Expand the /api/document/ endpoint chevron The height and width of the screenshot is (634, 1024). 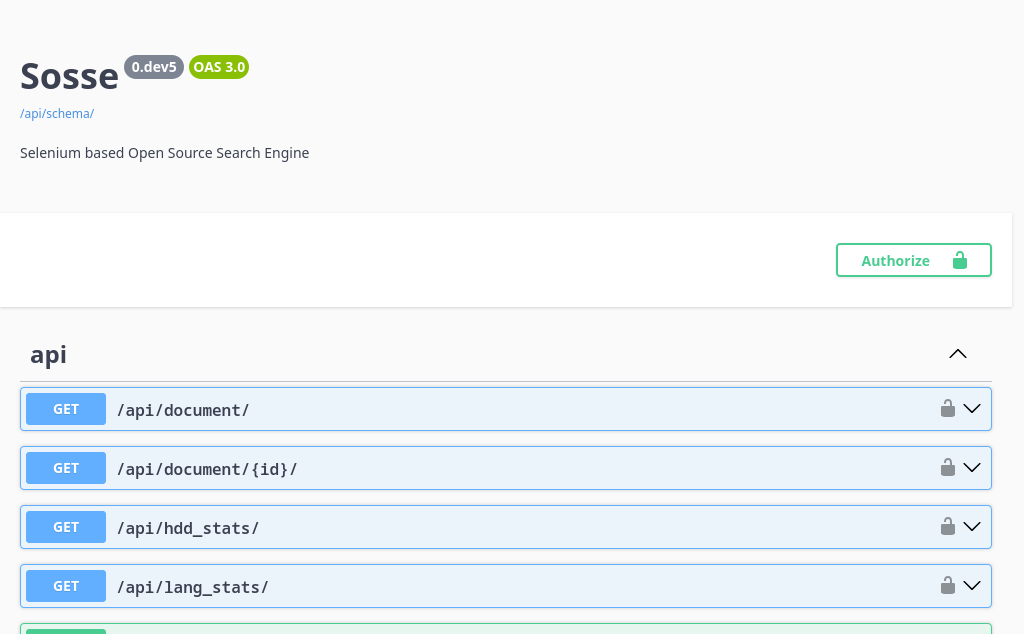(x=972, y=409)
